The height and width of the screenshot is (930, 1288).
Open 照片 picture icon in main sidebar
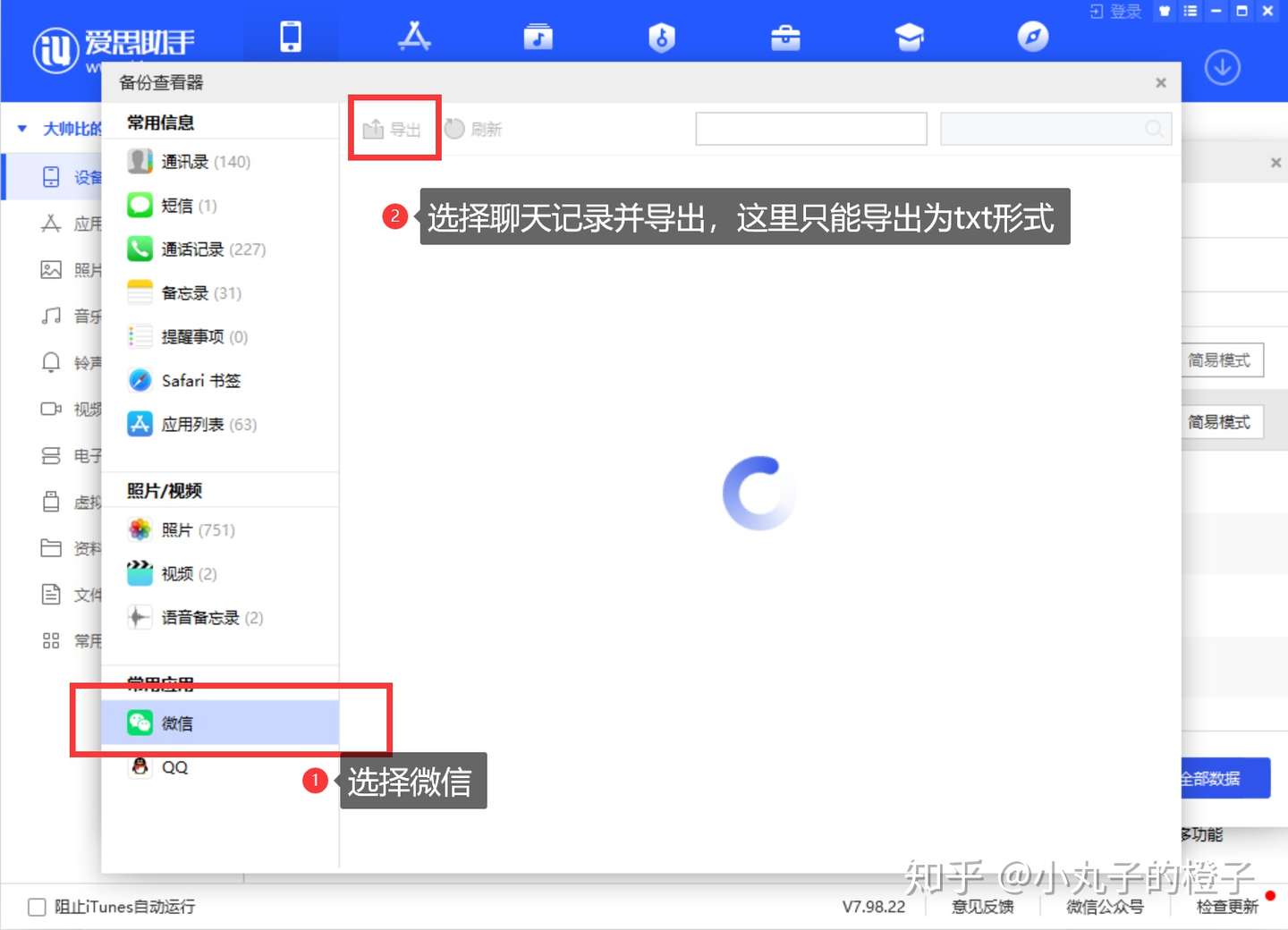(x=51, y=270)
